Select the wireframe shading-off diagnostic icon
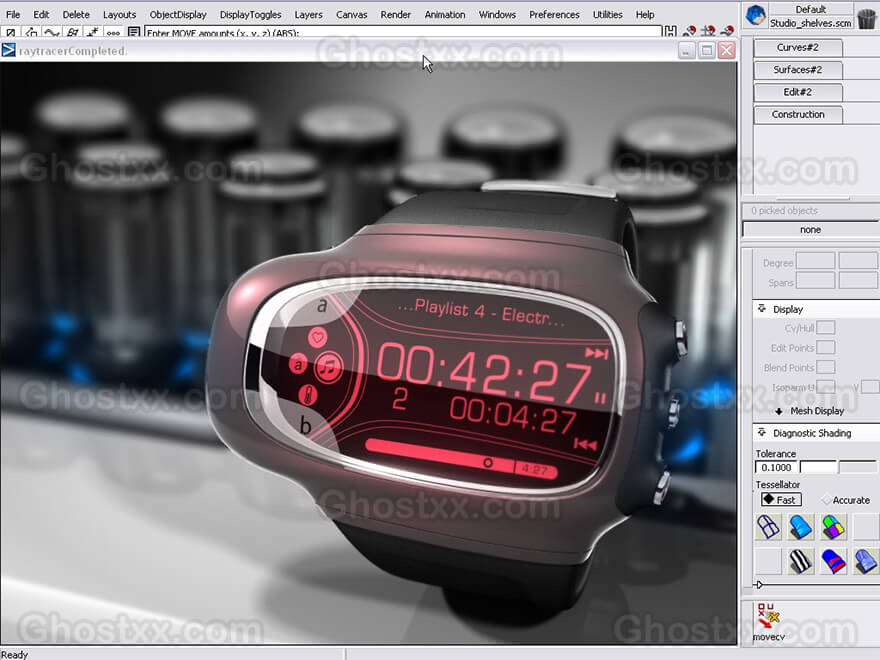Image resolution: width=880 pixels, height=660 pixels. [x=768, y=528]
